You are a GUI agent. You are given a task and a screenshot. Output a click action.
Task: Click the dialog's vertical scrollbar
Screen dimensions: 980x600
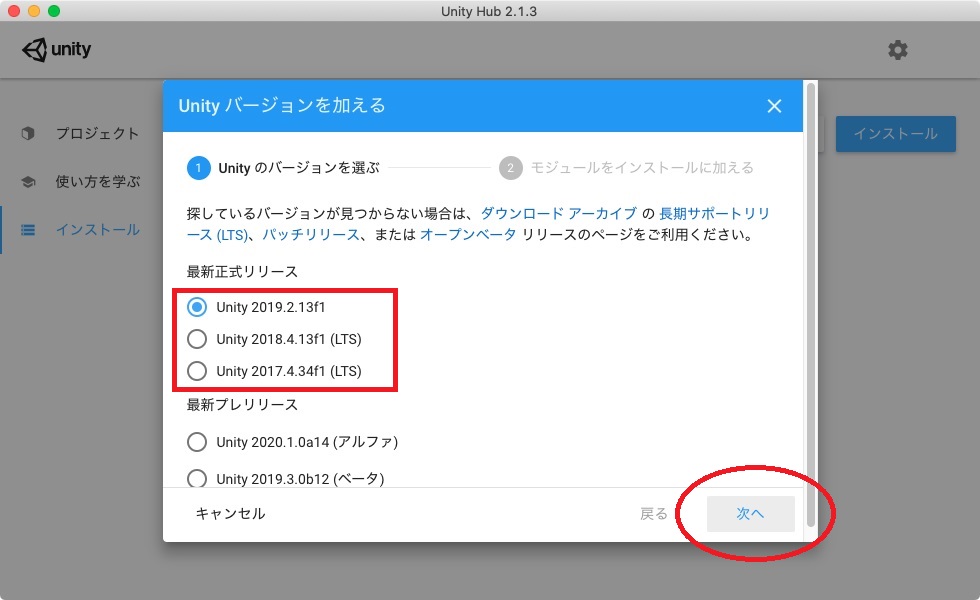click(811, 304)
